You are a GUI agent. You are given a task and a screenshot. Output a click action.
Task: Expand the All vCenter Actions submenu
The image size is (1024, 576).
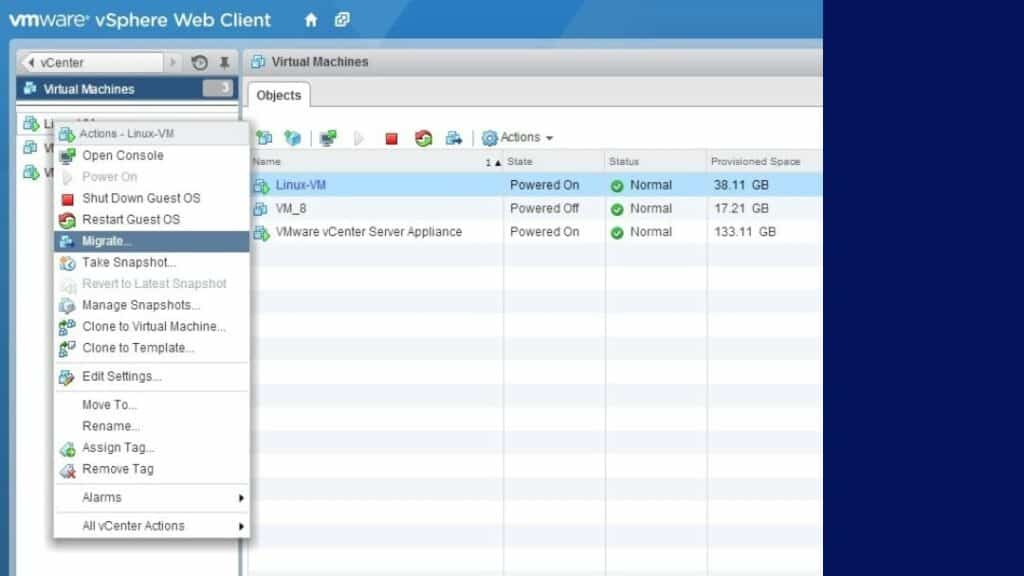click(x=151, y=525)
